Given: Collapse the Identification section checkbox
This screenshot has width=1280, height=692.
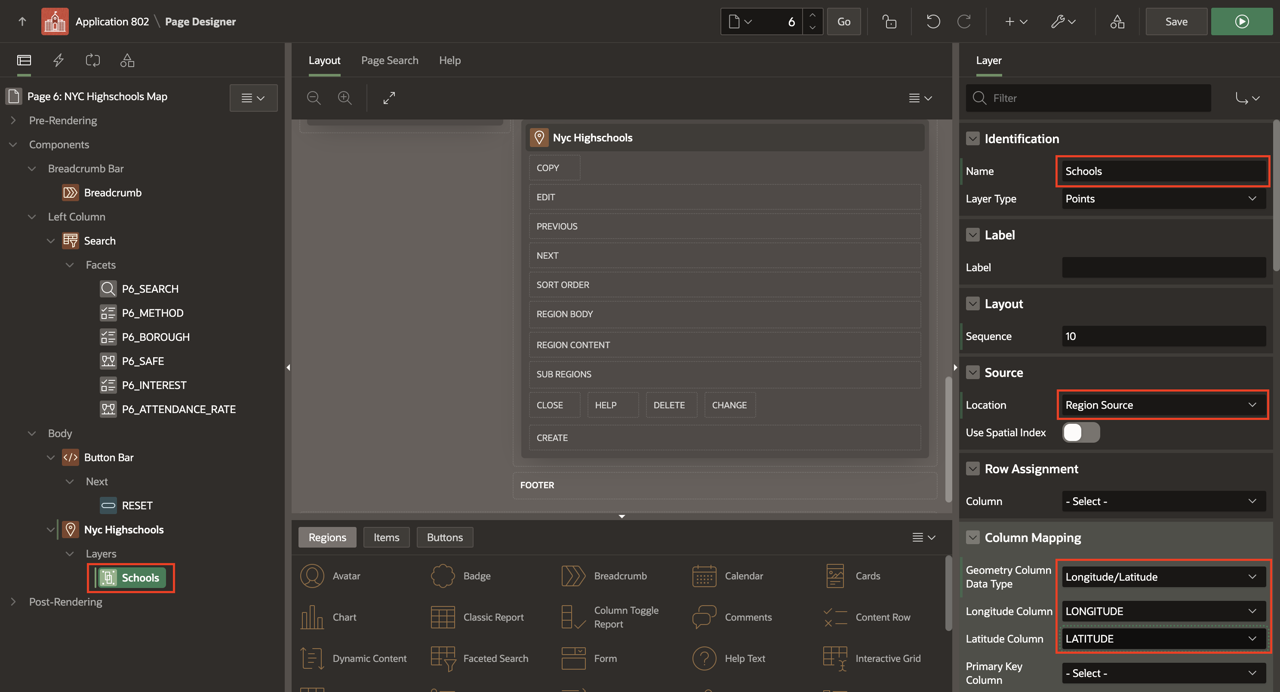Looking at the screenshot, I should coord(973,139).
